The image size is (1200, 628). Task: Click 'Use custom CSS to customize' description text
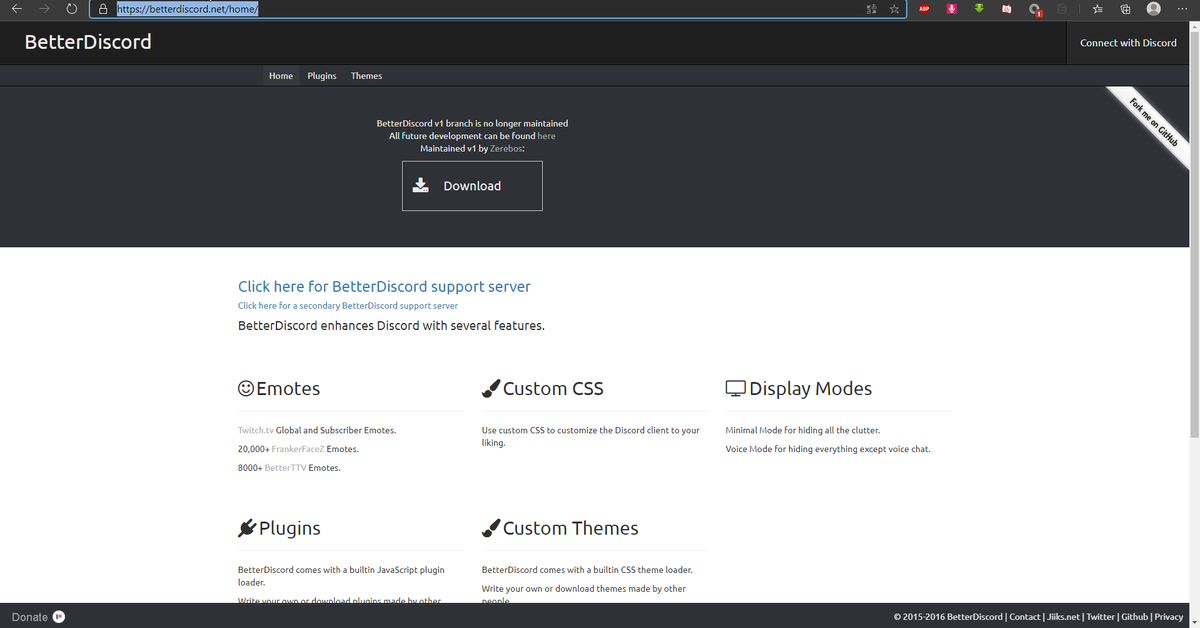(x=590, y=437)
